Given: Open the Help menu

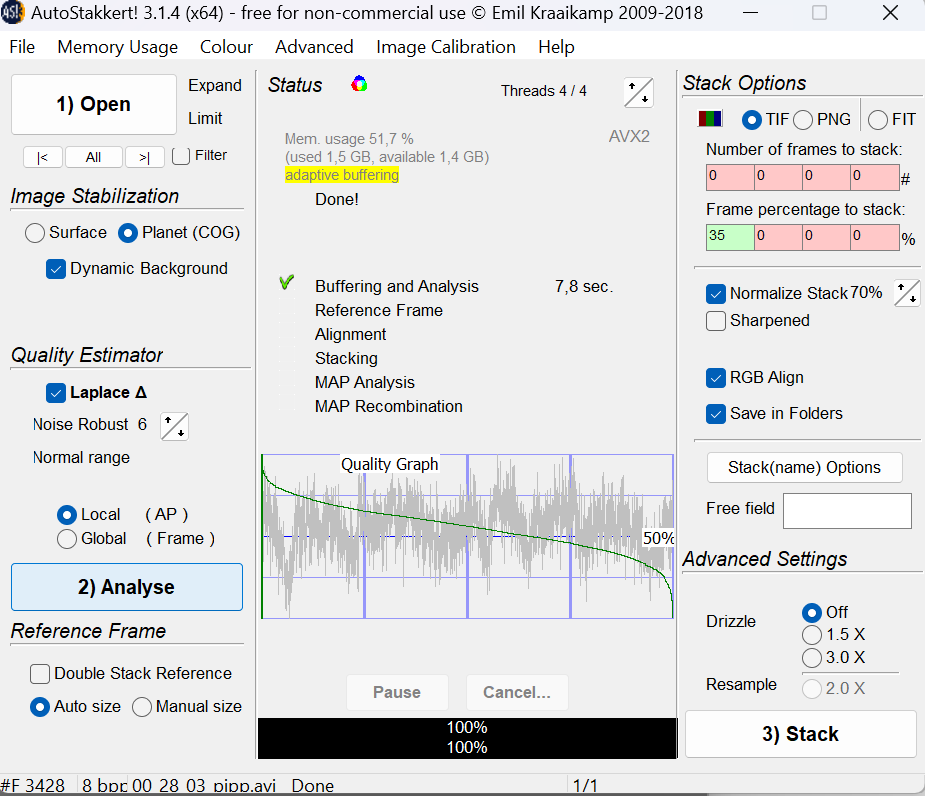Looking at the screenshot, I should coord(556,47).
